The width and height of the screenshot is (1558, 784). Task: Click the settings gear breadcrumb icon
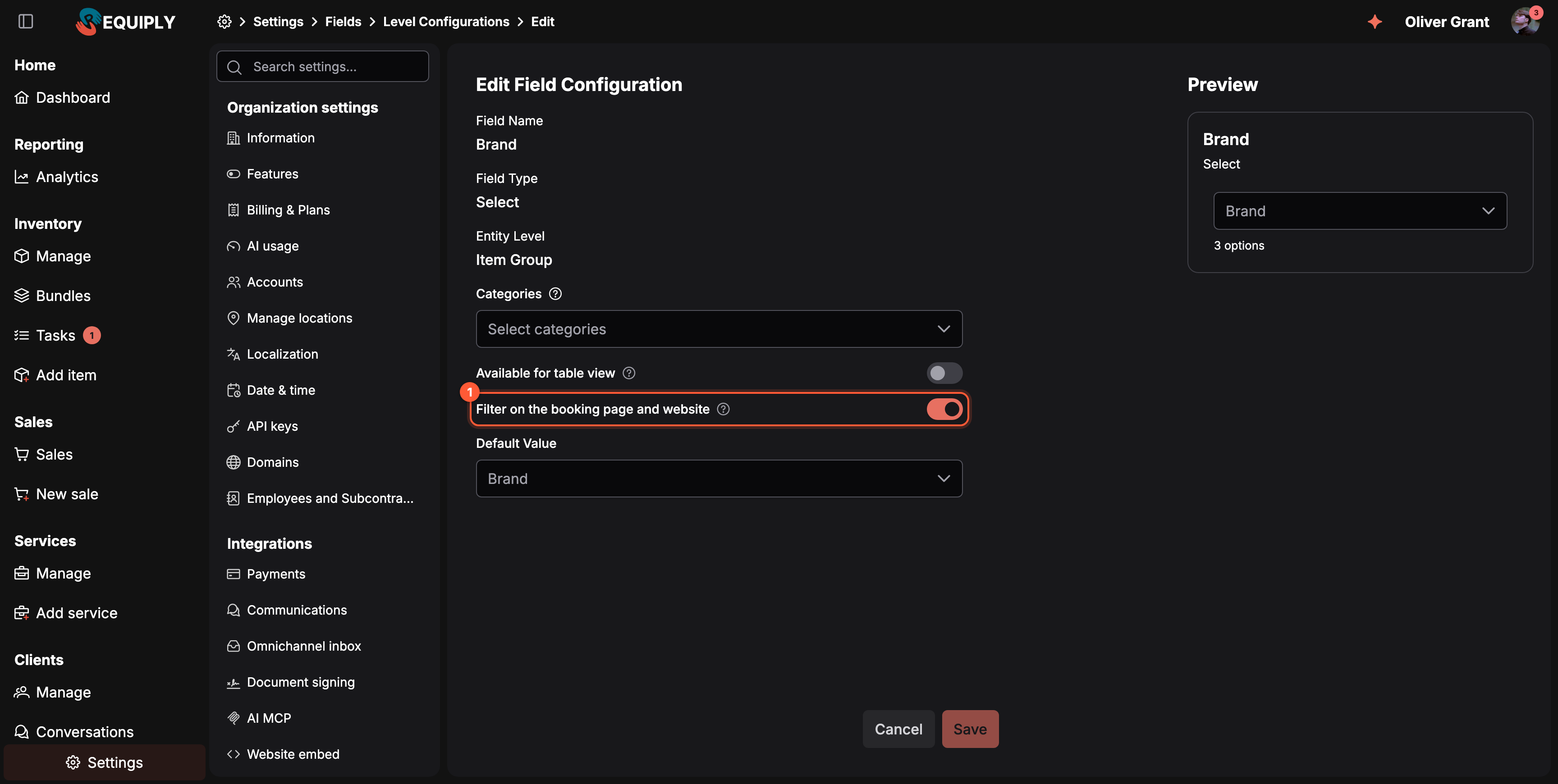(225, 22)
